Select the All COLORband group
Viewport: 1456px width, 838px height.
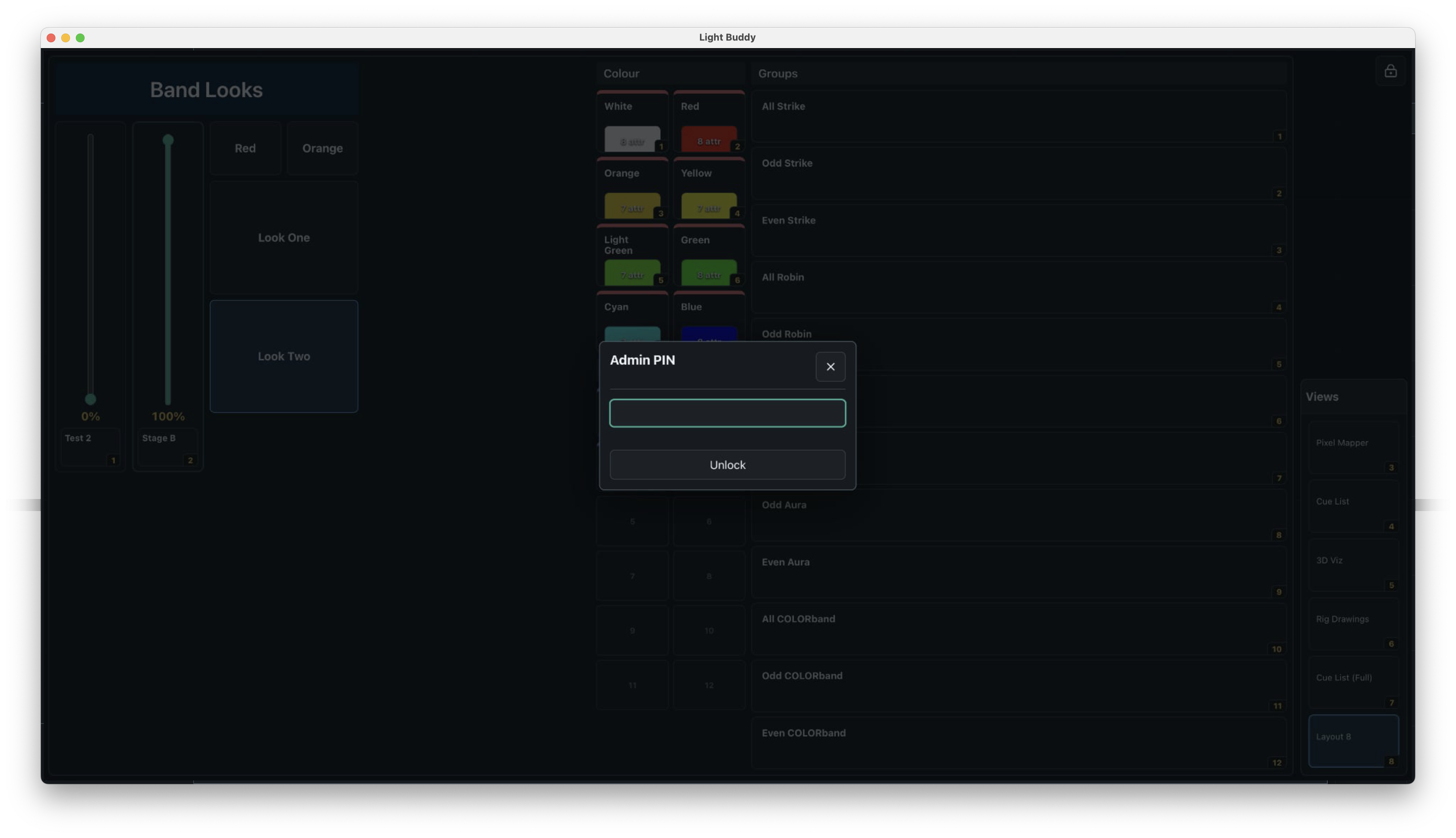(x=1019, y=629)
